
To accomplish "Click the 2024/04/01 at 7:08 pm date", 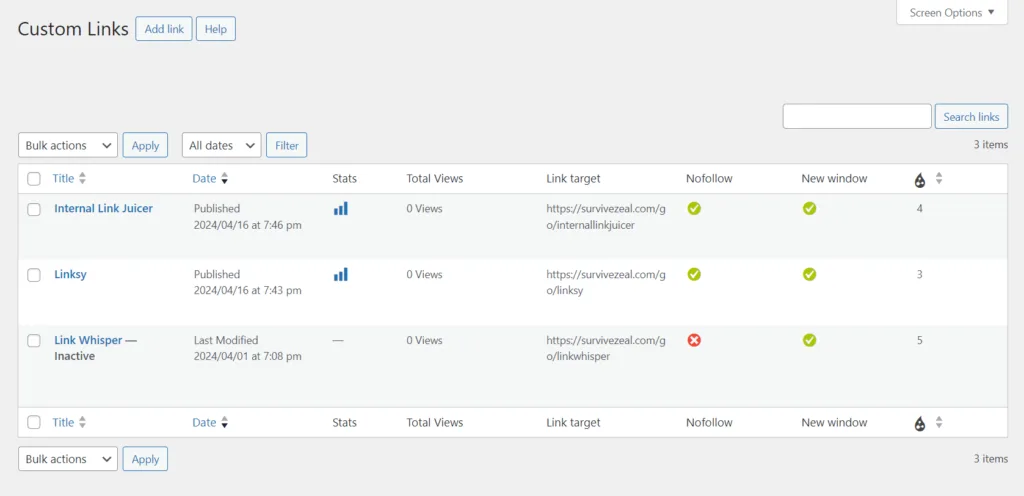I will tap(248, 357).
